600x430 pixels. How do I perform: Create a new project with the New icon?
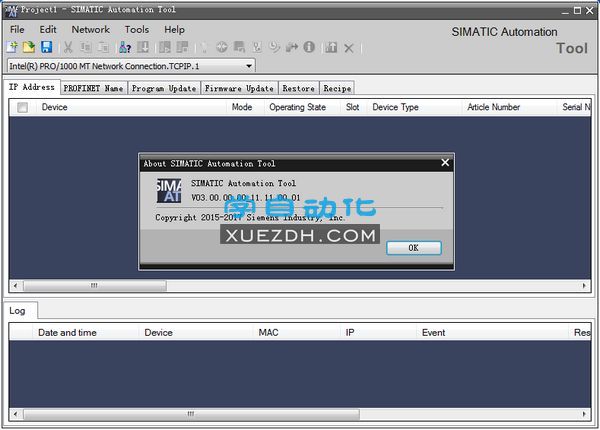tap(12, 47)
